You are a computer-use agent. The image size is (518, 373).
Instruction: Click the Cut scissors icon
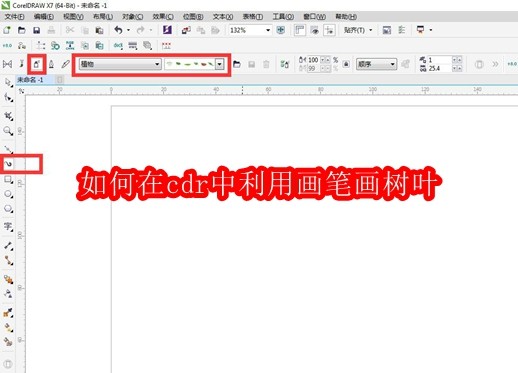point(70,30)
